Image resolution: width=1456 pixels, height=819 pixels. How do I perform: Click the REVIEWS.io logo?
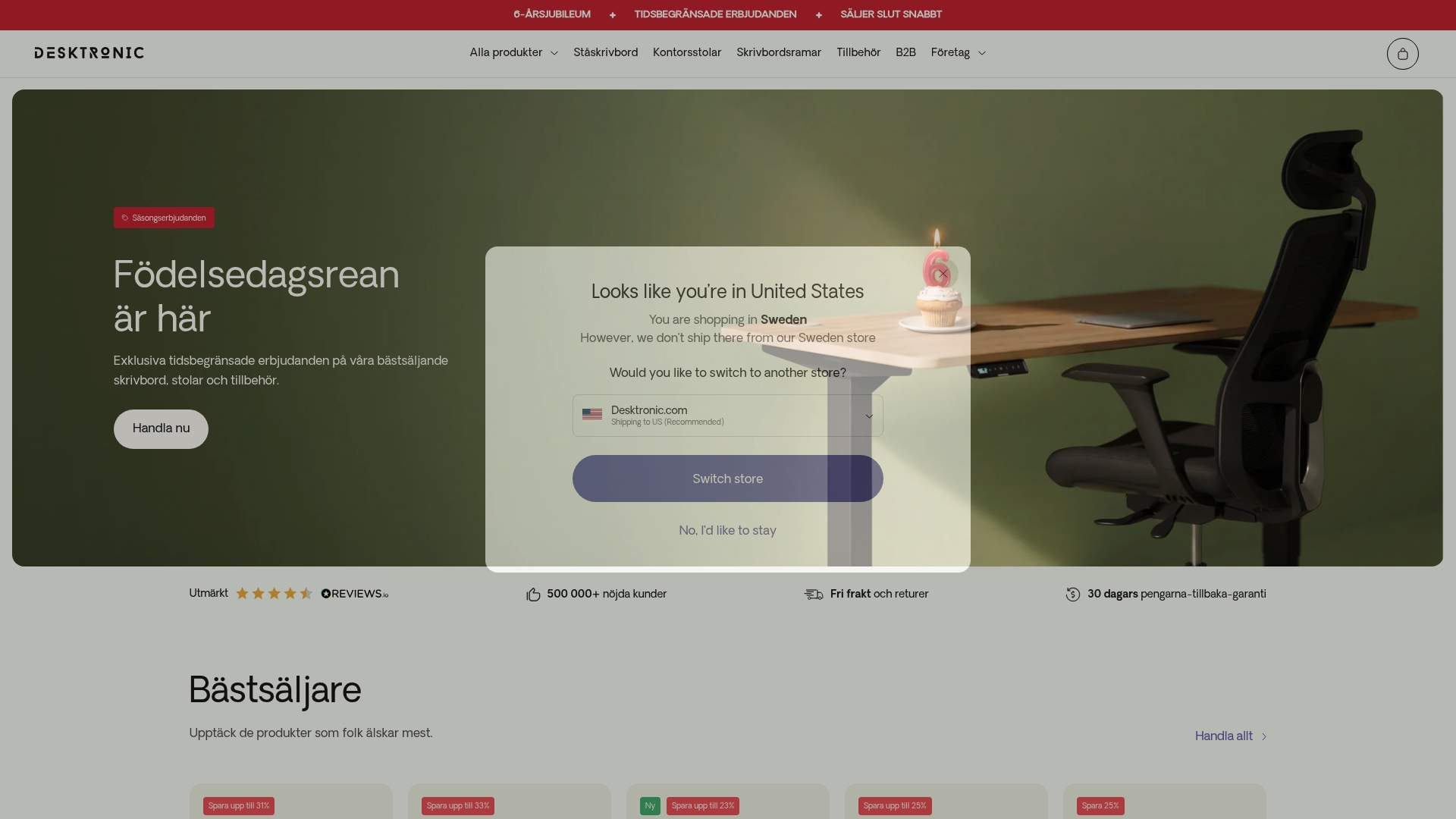[x=353, y=594]
